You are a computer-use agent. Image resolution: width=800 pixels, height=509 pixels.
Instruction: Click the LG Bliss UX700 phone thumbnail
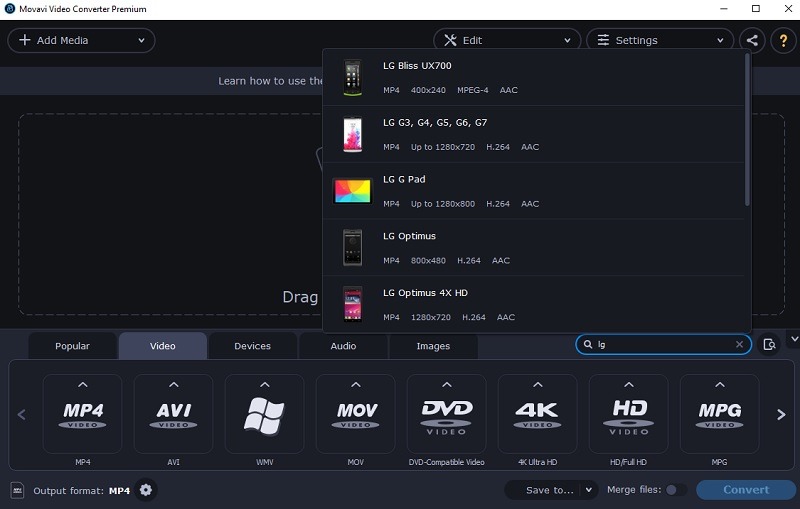pyautogui.click(x=353, y=78)
